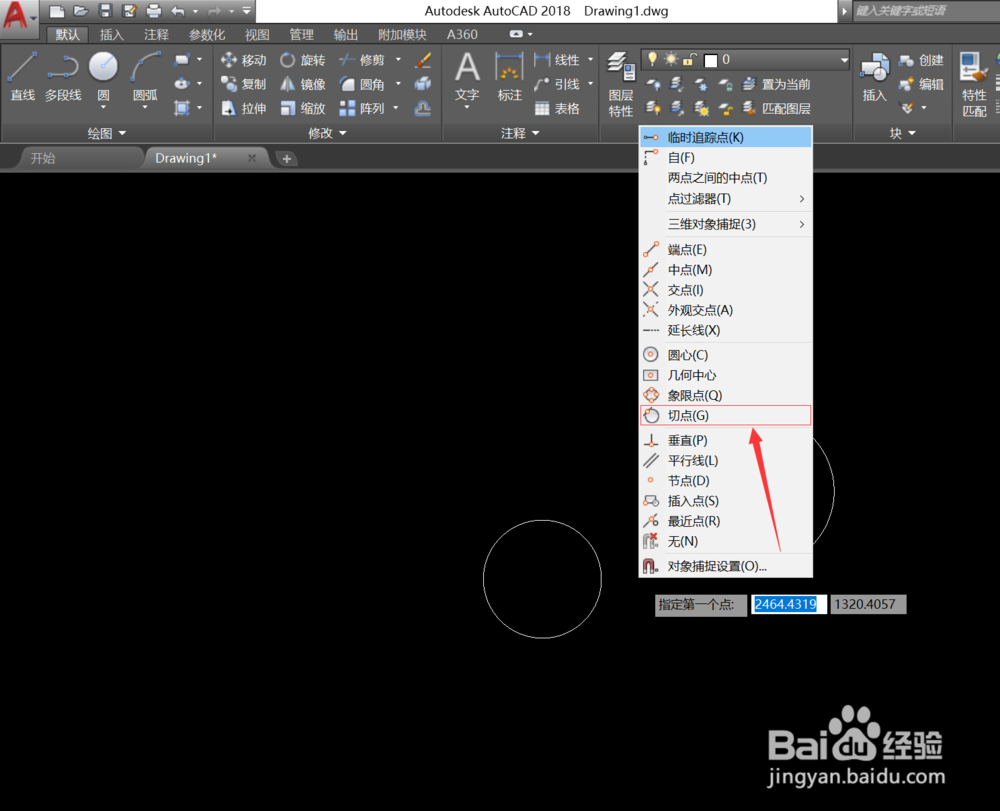This screenshot has width=1000, height=811.
Task: Click Match Layer (匹配图层) button
Action: [x=777, y=108]
